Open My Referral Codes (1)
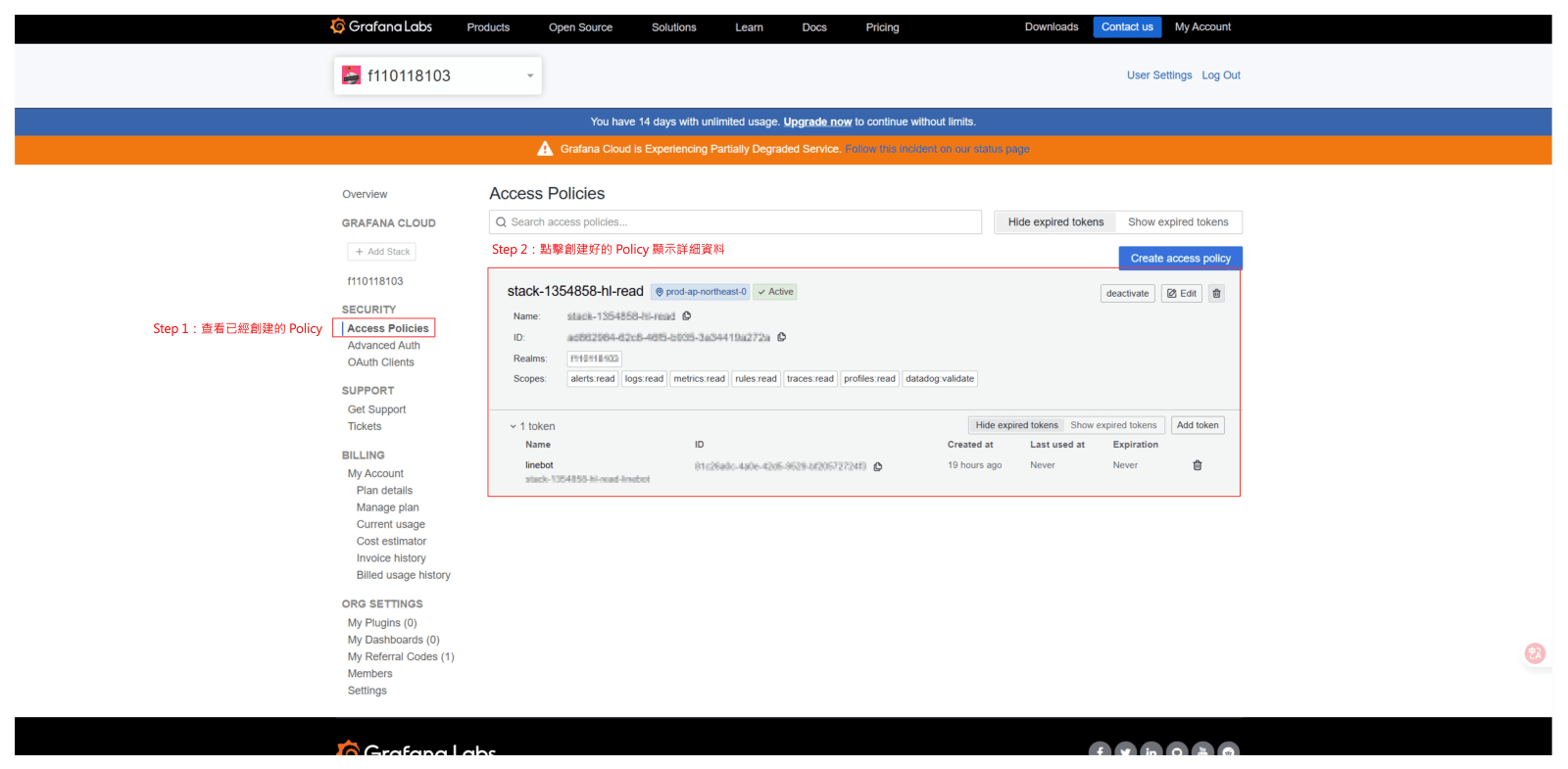The height and width of the screenshot is (769, 1568). pyautogui.click(x=401, y=657)
